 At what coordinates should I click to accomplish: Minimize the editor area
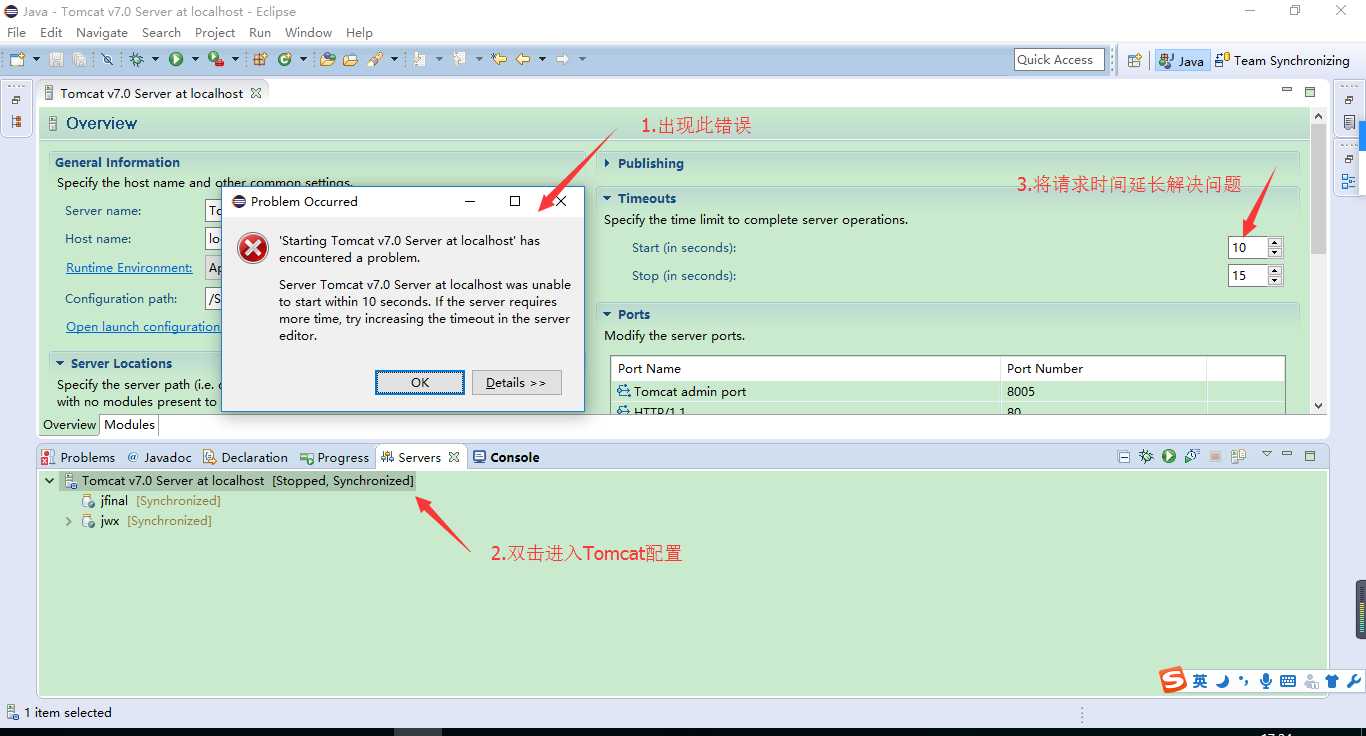[x=1287, y=91]
